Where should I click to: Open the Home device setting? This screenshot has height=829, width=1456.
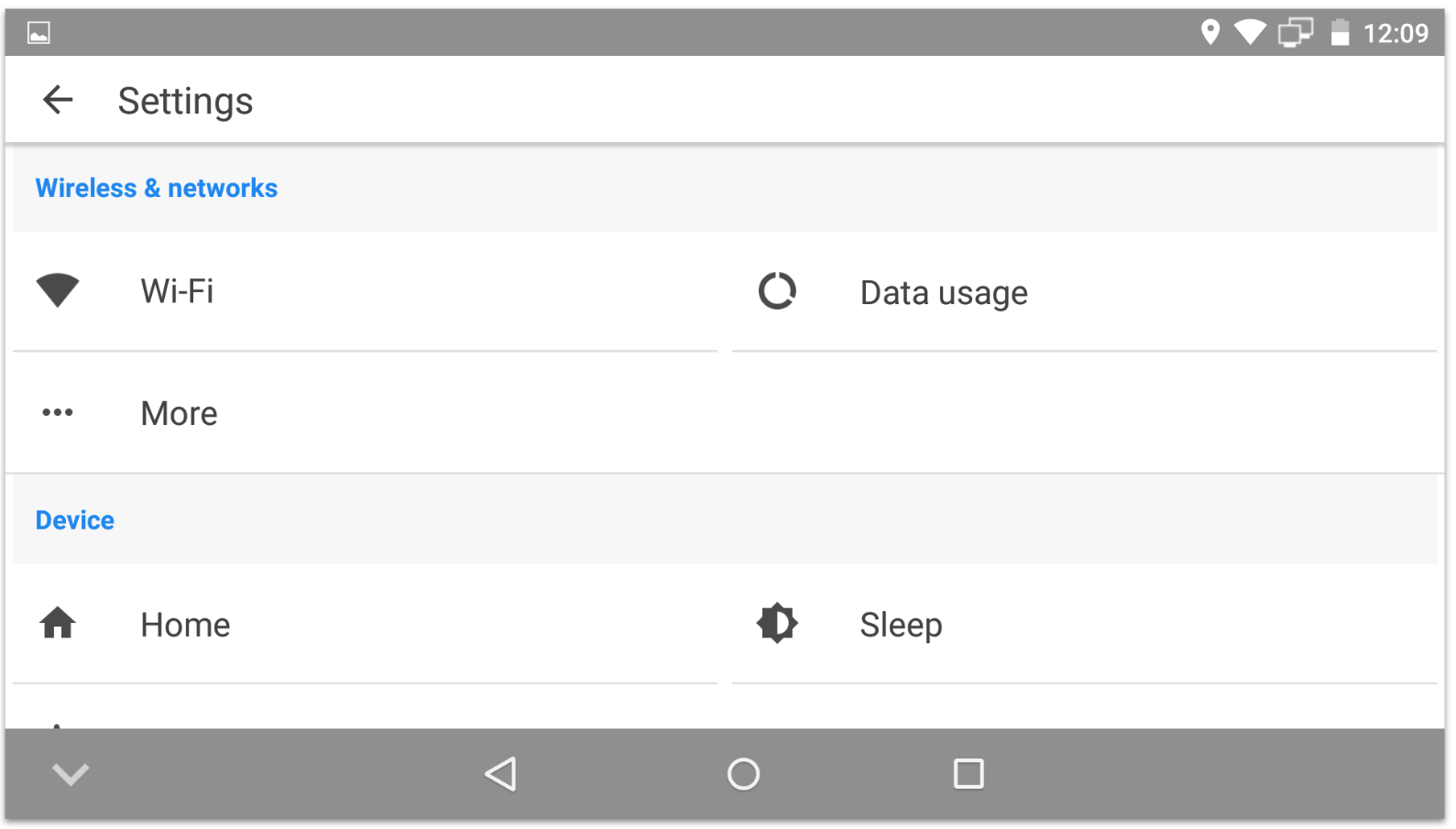pos(365,624)
